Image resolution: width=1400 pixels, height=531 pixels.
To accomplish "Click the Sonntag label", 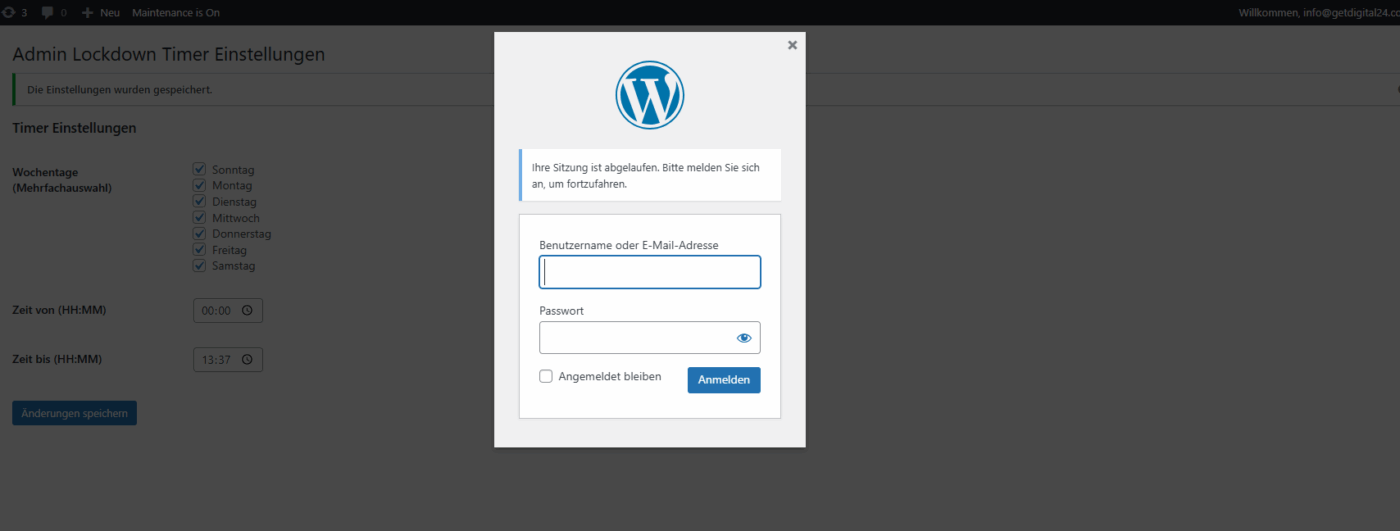I will point(233,170).
